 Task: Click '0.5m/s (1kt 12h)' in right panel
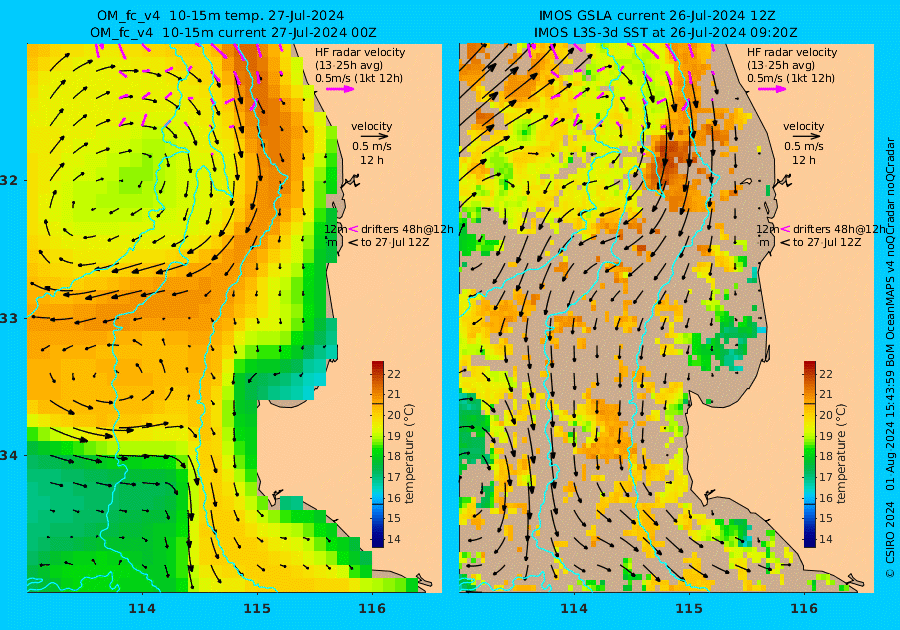click(x=791, y=79)
